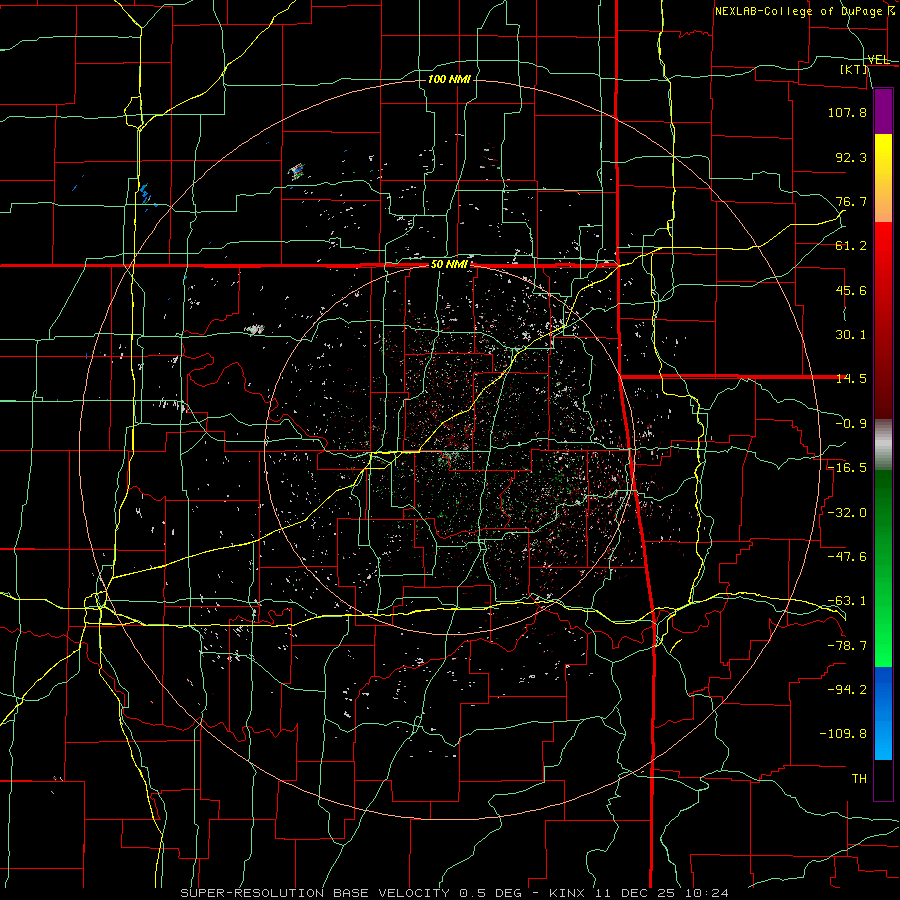The height and width of the screenshot is (900, 900).
Task: Click the 107.8 velocity scale value
Action: click(847, 112)
